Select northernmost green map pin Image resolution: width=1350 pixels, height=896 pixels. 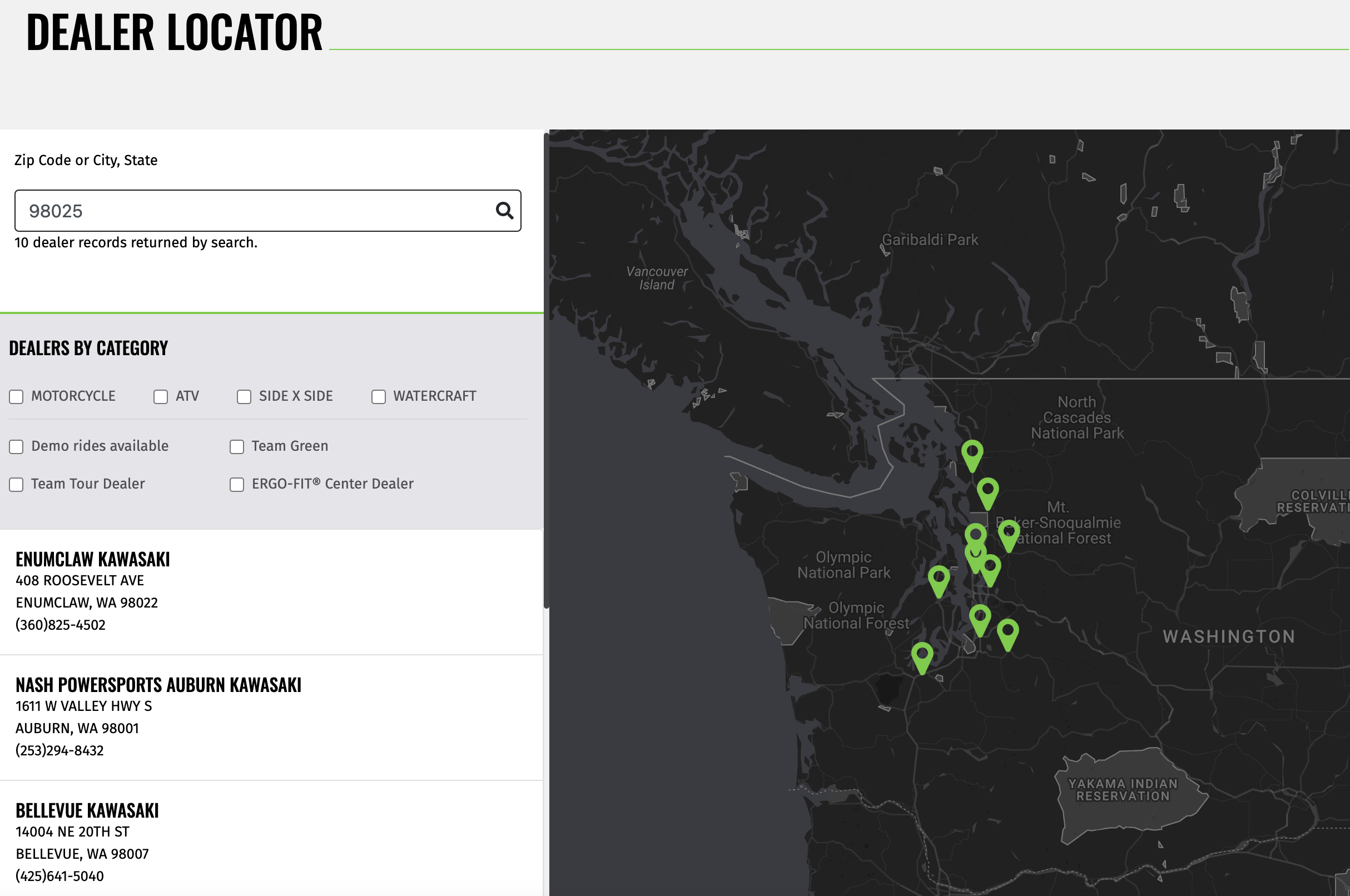point(972,455)
